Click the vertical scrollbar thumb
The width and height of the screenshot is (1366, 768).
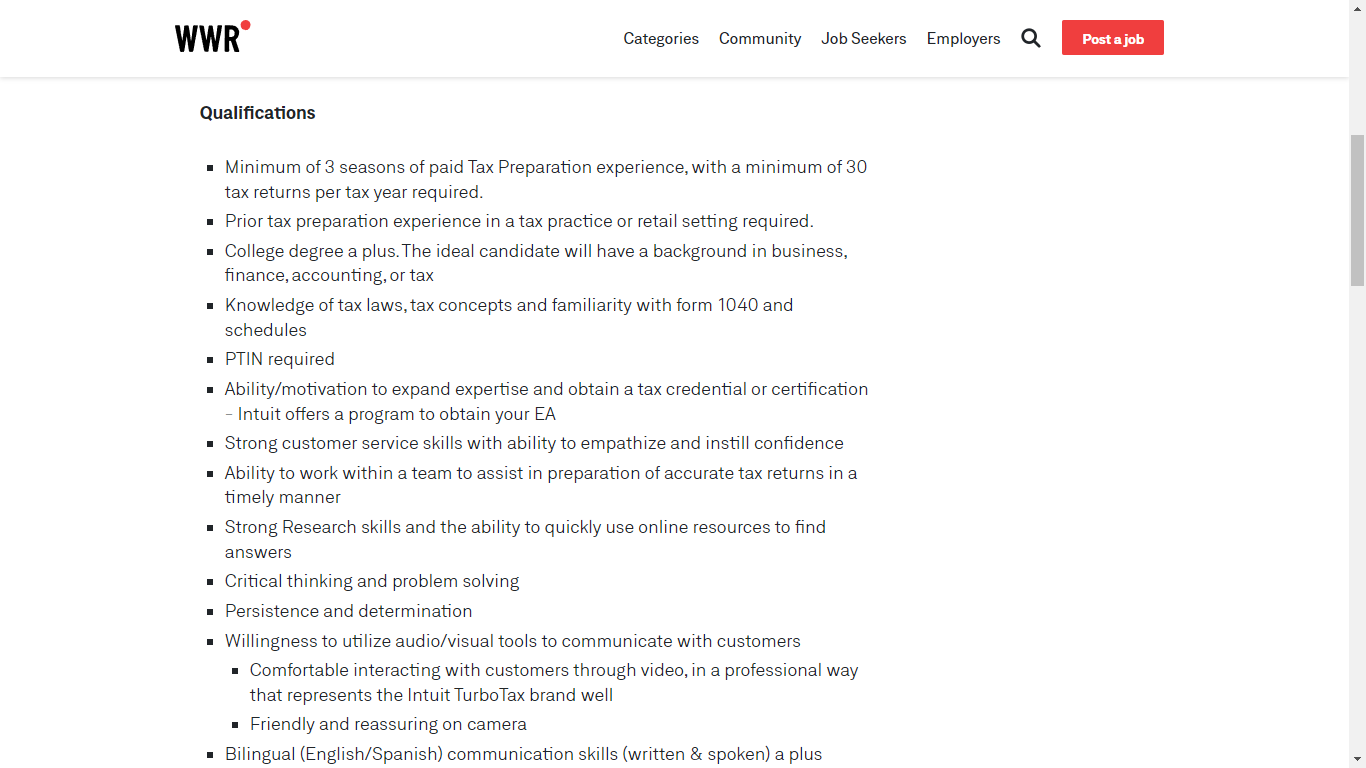1357,210
